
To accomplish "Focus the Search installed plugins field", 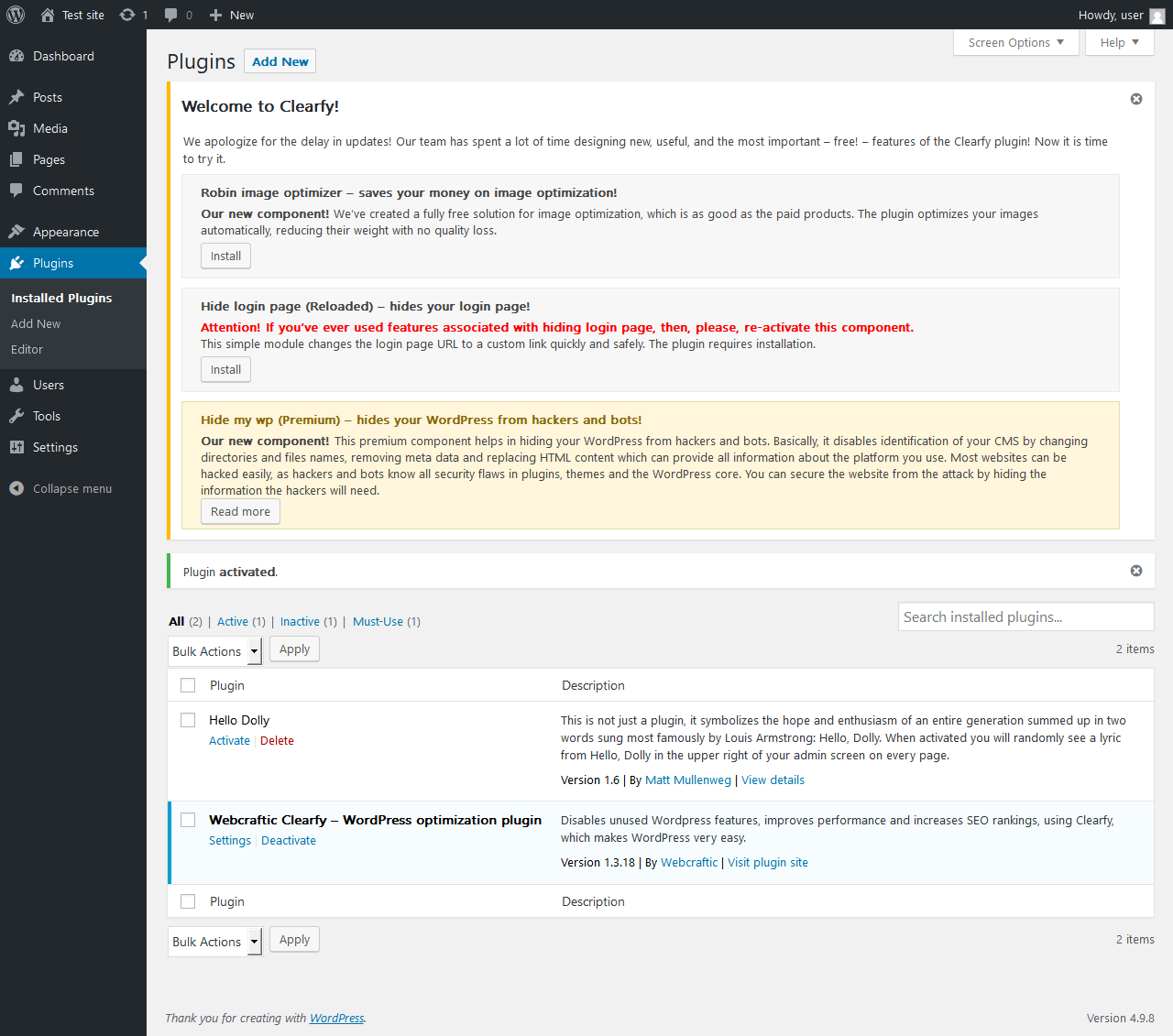I will [x=1025, y=616].
